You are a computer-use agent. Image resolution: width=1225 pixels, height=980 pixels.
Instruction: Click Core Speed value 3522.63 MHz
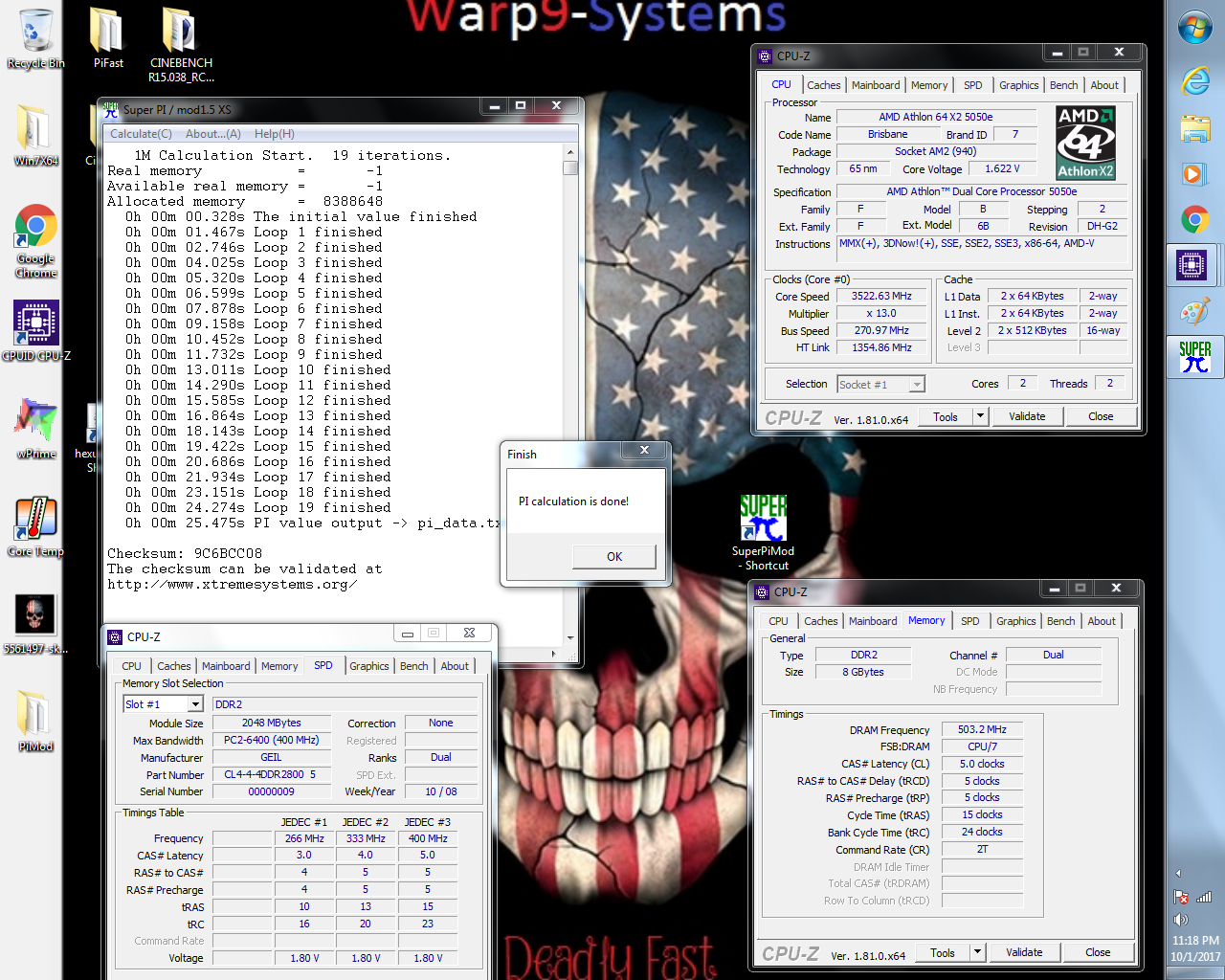tap(881, 297)
